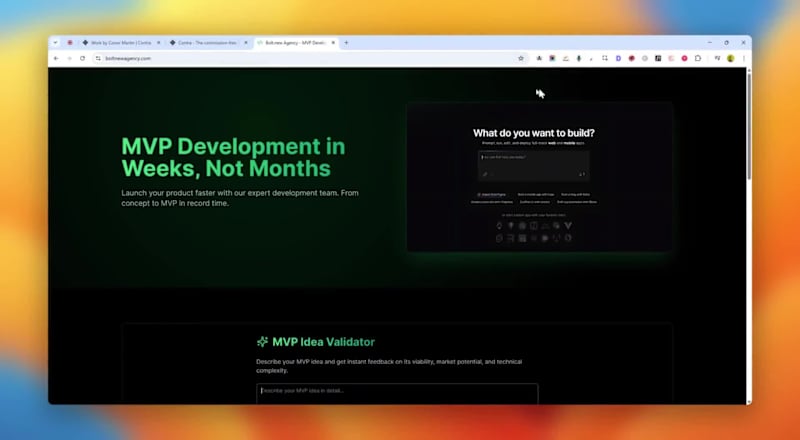Go forward using the forward arrow
The width and height of the screenshot is (800, 440).
click(x=69, y=58)
